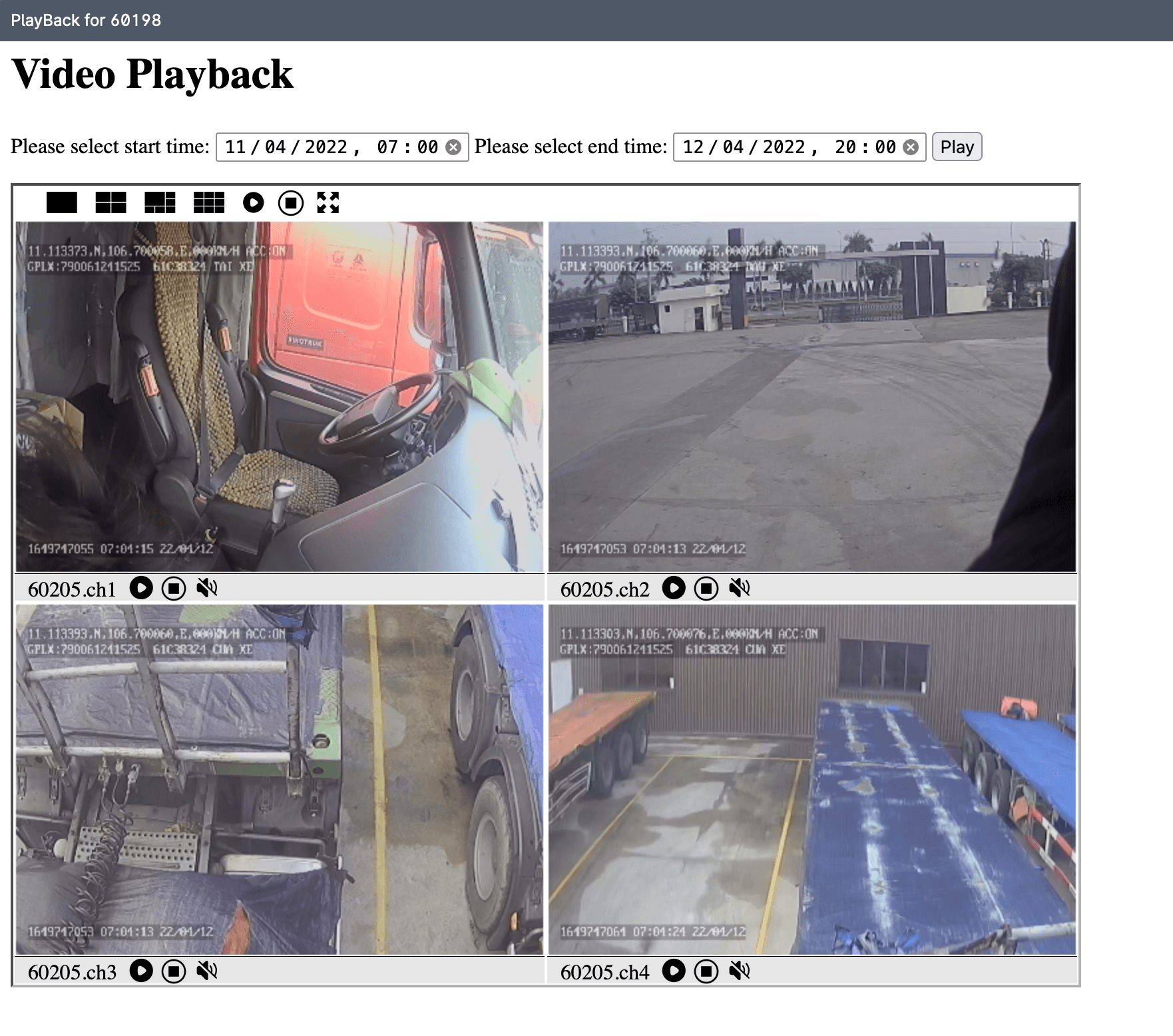Viewport: 1173px width, 1036px height.
Task: Toggle mute on 60205.ch1
Action: tap(207, 588)
